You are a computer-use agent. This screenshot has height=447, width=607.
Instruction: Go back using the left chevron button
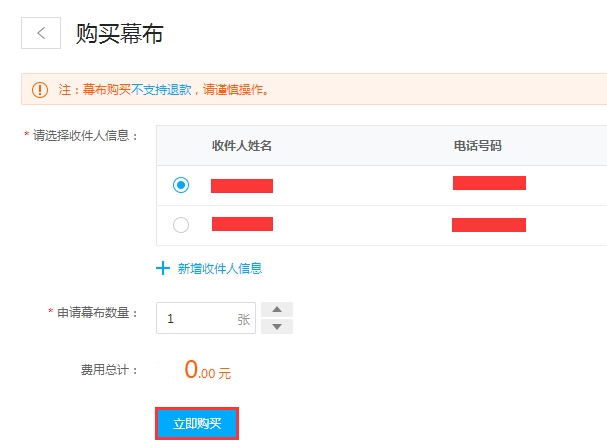[41, 33]
